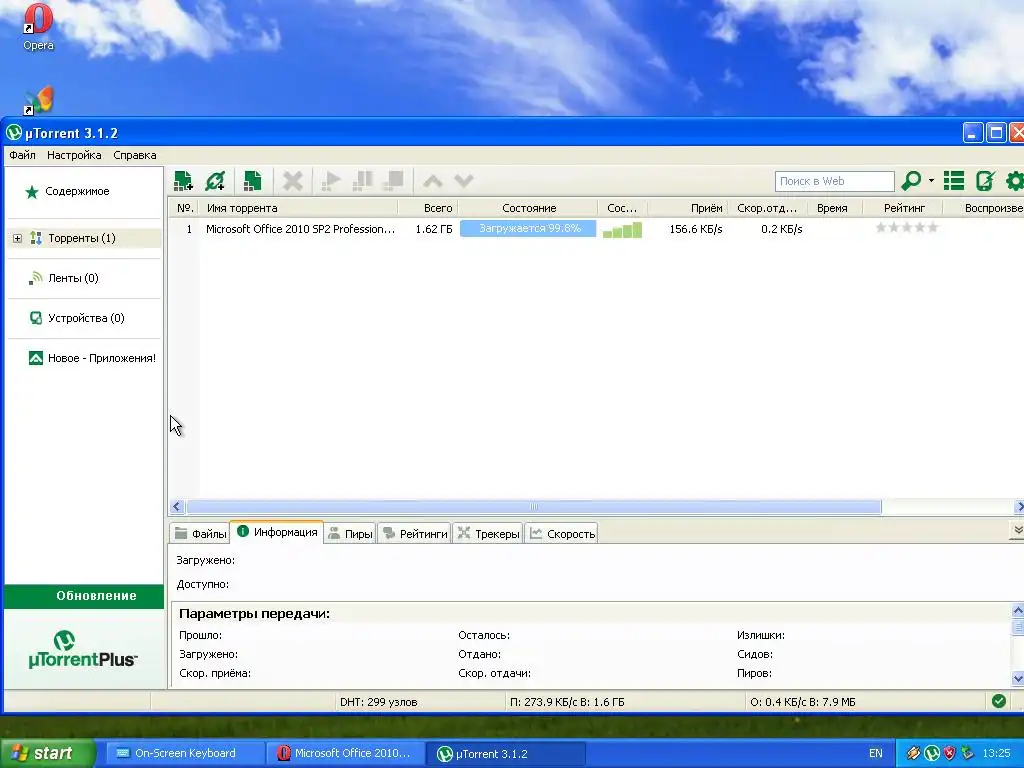Viewport: 1024px width, 768px height.
Task: Click the green health bars indicator
Action: (622, 230)
